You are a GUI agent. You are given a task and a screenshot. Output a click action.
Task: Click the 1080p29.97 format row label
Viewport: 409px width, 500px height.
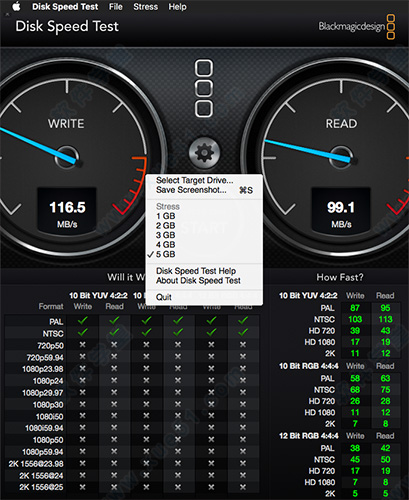coord(43,393)
